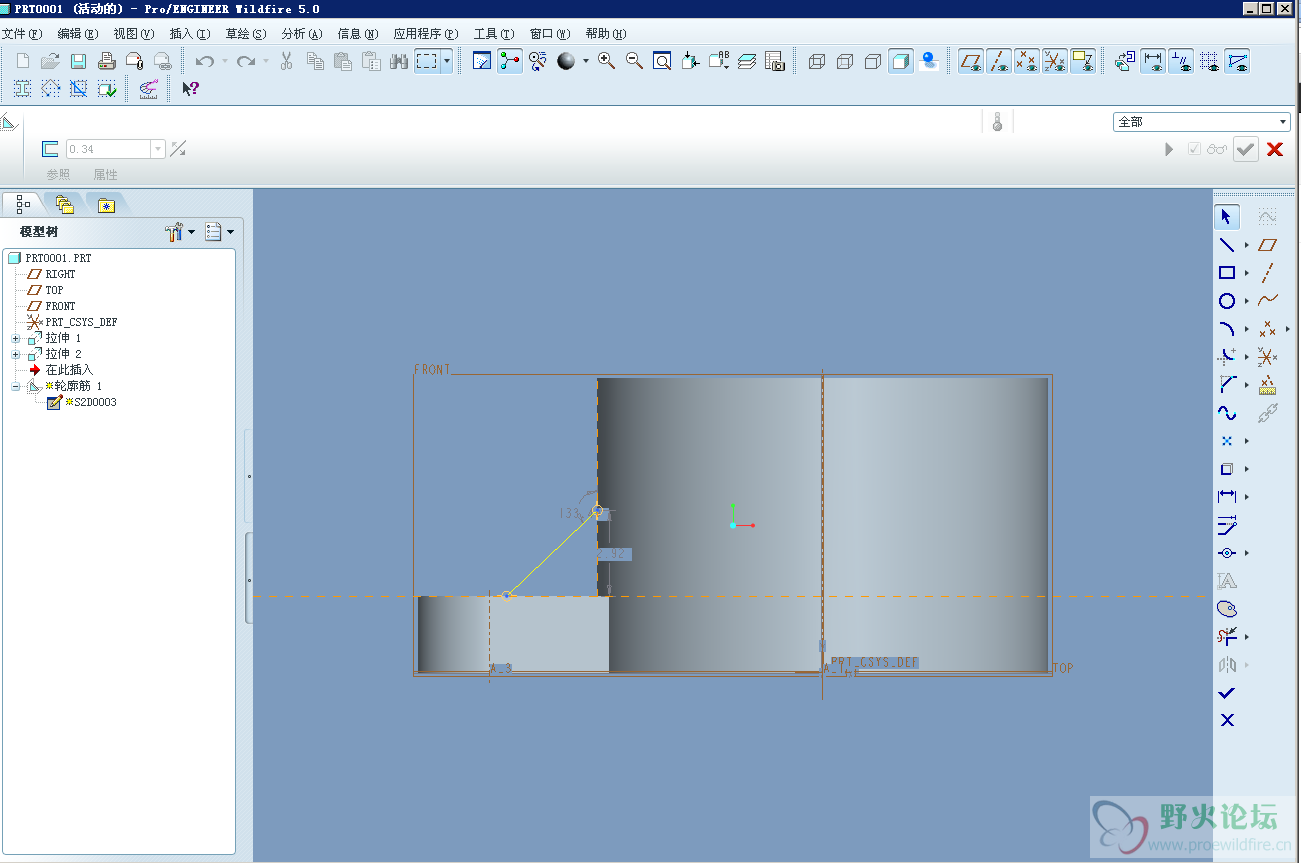Screen dimensions: 1301x863
Task: Open the layers icon in toolbar
Action: click(x=747, y=62)
